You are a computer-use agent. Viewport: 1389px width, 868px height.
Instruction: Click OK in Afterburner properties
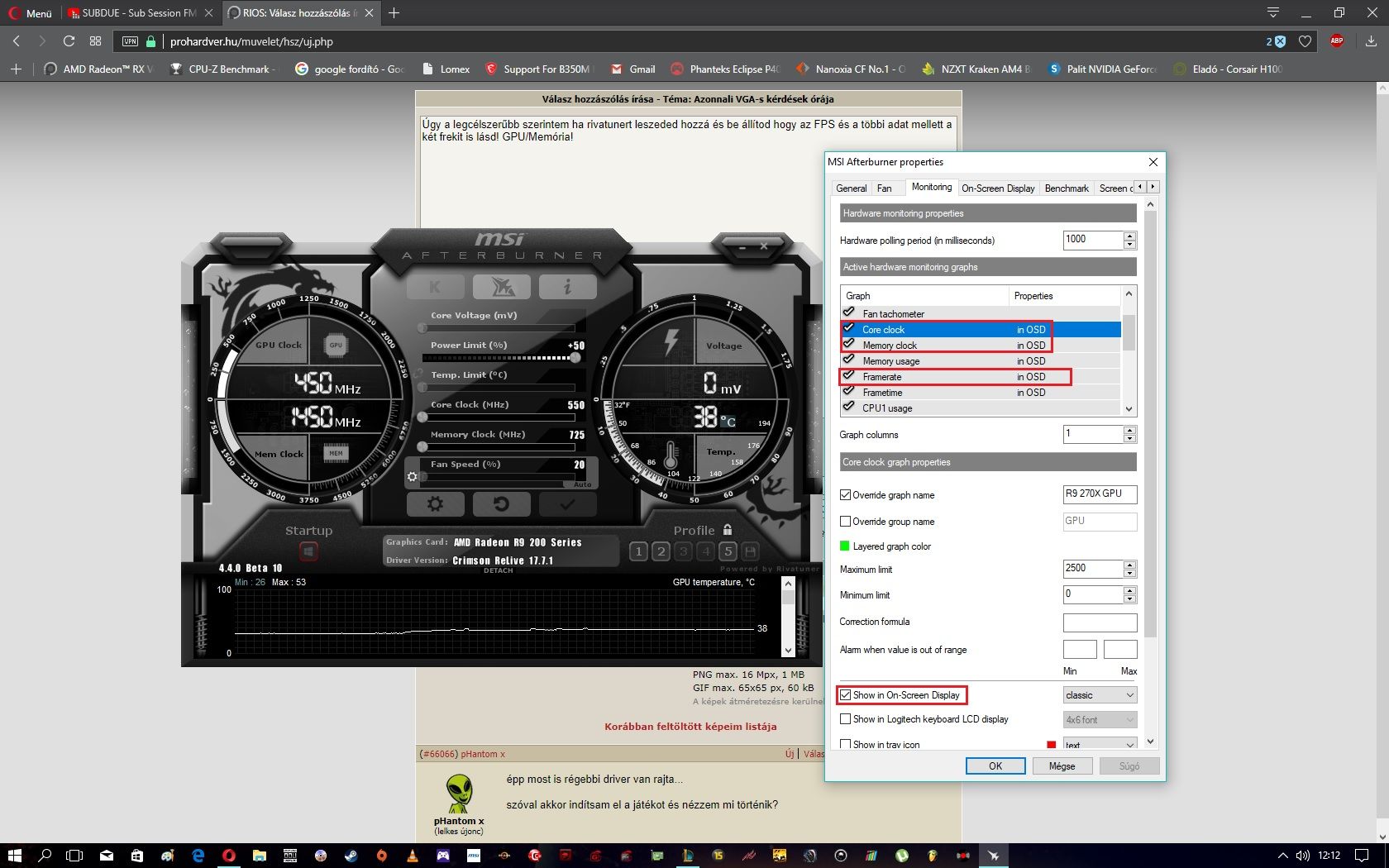pyautogui.click(x=995, y=766)
